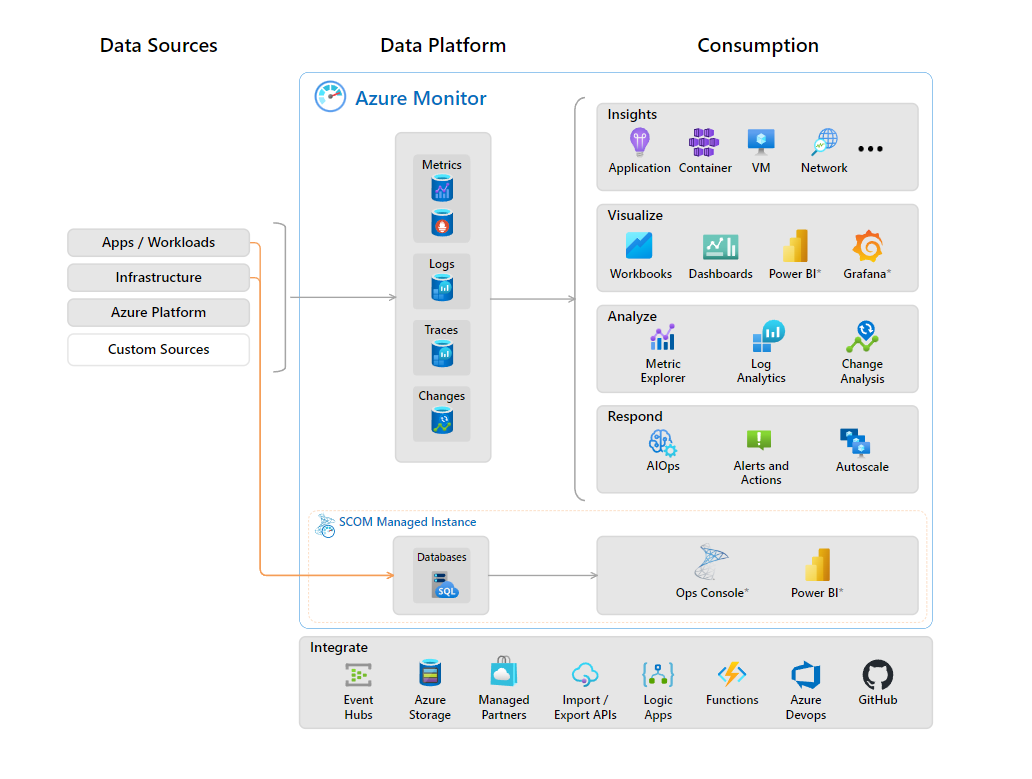Viewport: 1032px width, 779px height.
Task: Select the Changes database icon
Action: (x=442, y=420)
